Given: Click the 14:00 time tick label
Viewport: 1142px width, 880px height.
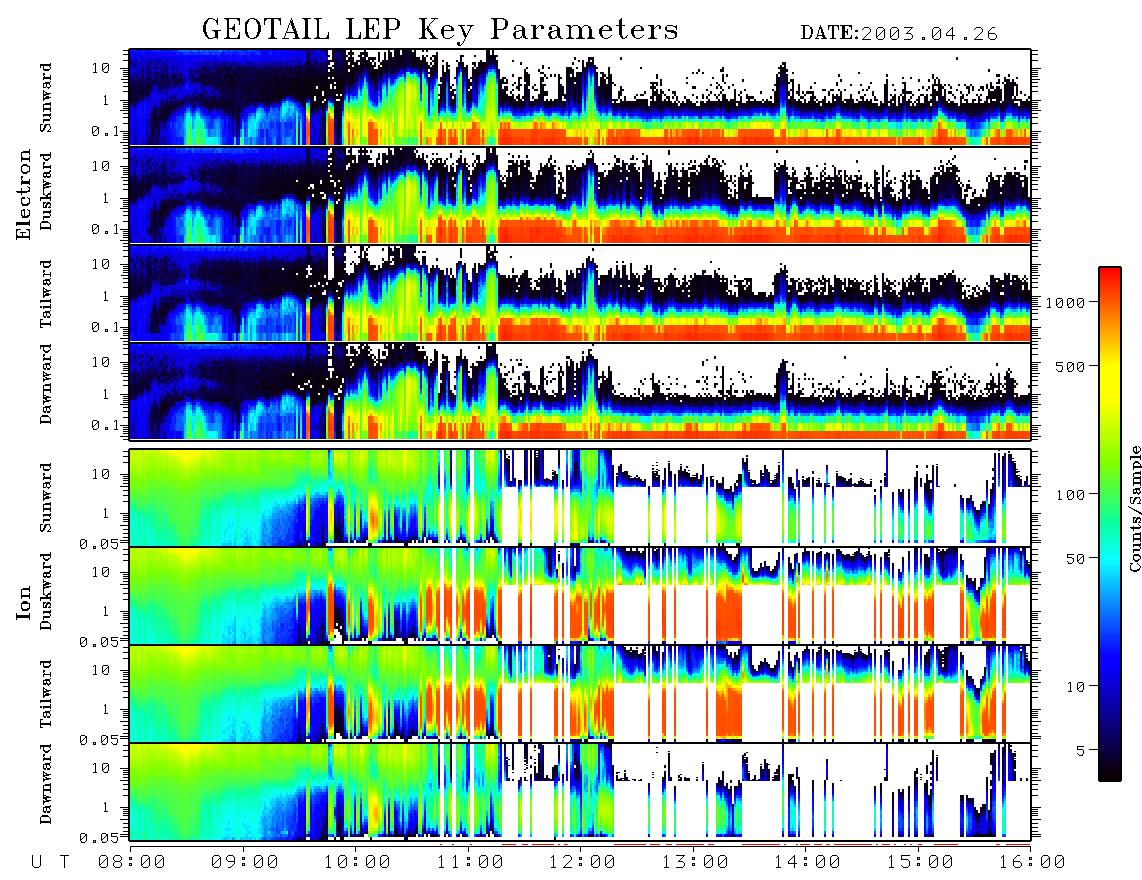Looking at the screenshot, I should 807,863.
